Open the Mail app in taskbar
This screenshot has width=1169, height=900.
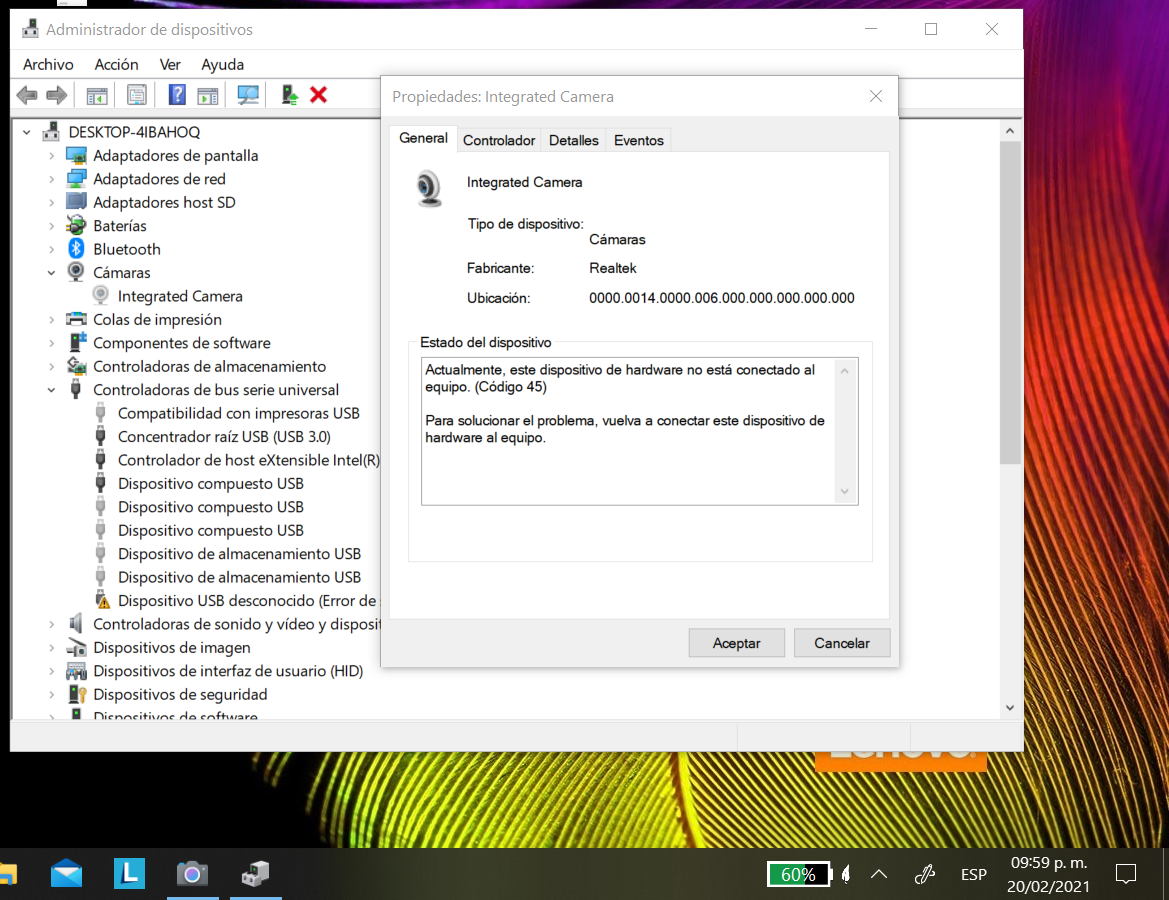[66, 873]
